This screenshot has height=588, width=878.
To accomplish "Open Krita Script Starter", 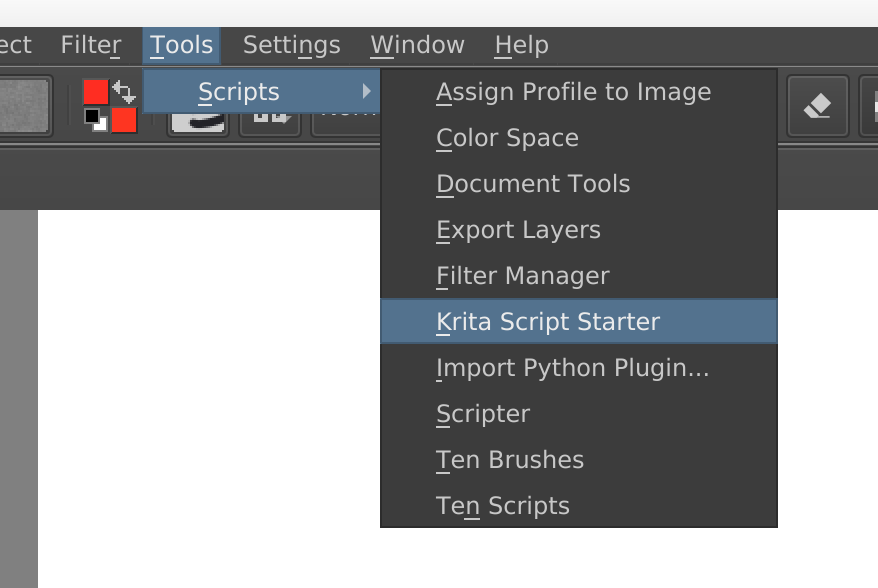I will pos(548,322).
